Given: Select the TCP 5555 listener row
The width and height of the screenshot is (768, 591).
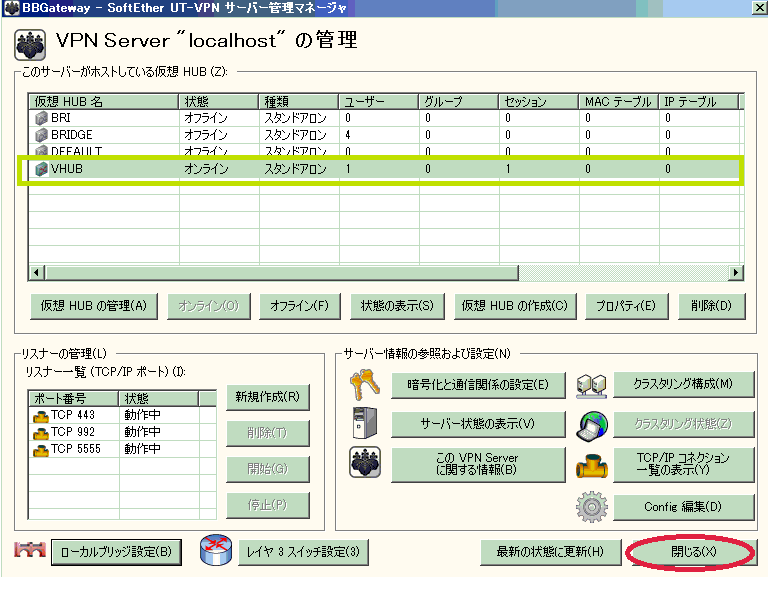Looking at the screenshot, I should coord(122,449).
